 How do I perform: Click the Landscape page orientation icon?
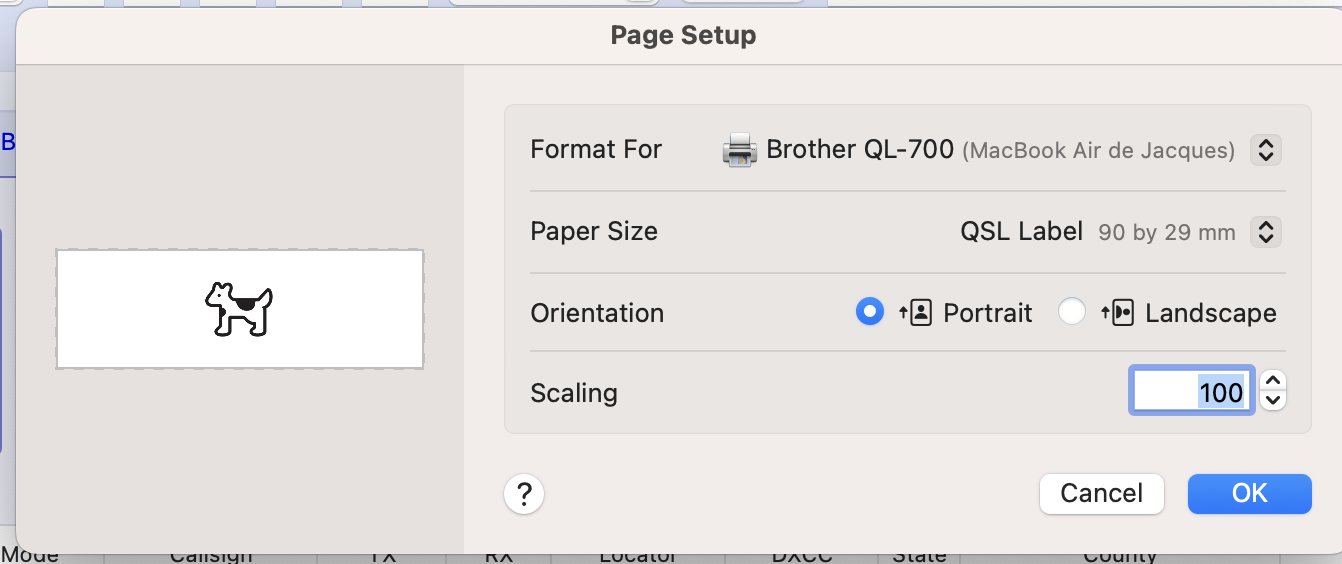(1117, 313)
